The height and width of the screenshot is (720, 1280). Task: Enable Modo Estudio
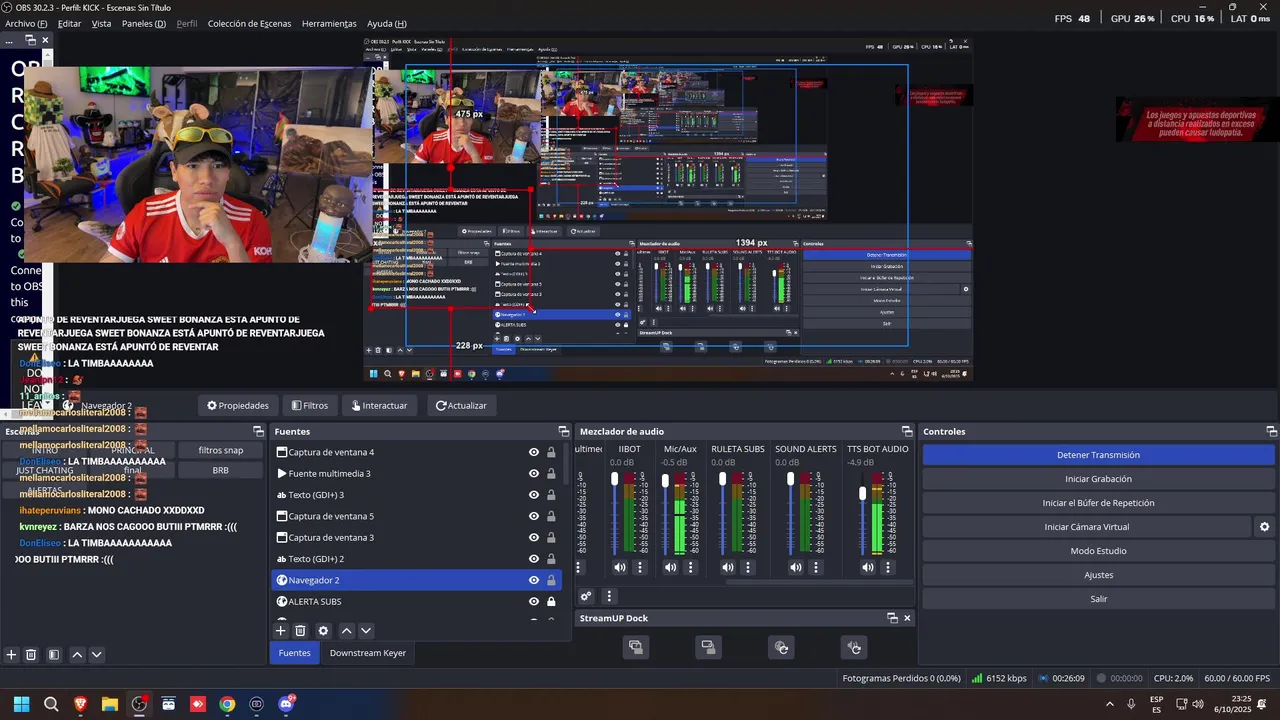[x=1098, y=551]
